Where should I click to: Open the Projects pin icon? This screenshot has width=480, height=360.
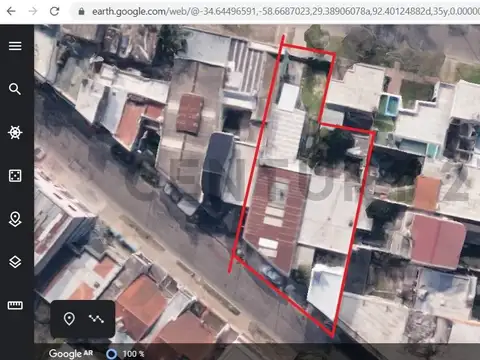[x=15, y=219]
